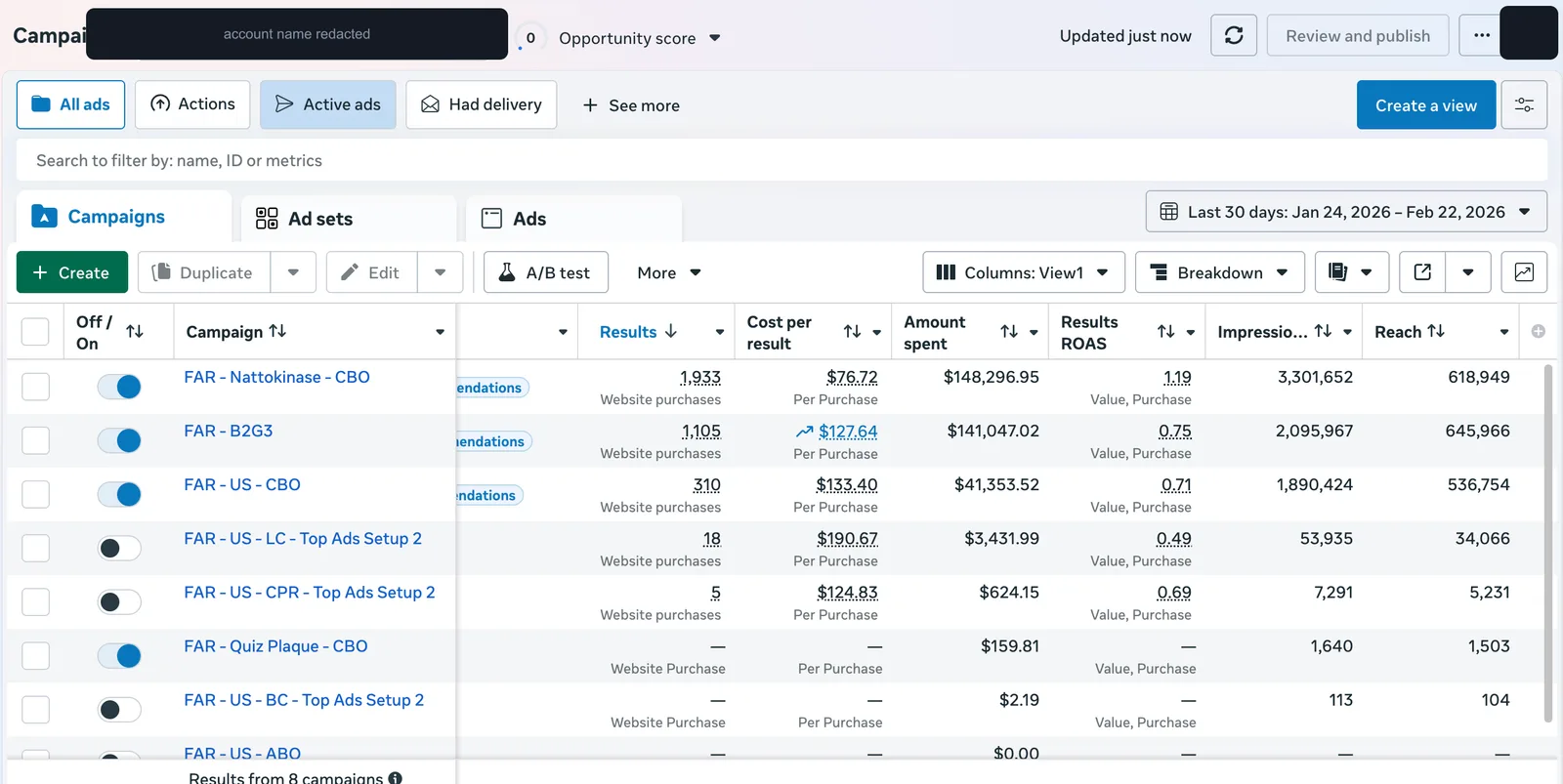The width and height of the screenshot is (1563, 784).
Task: Toggle off FAR - Nattokinase - CBO campaign
Action: [119, 387]
